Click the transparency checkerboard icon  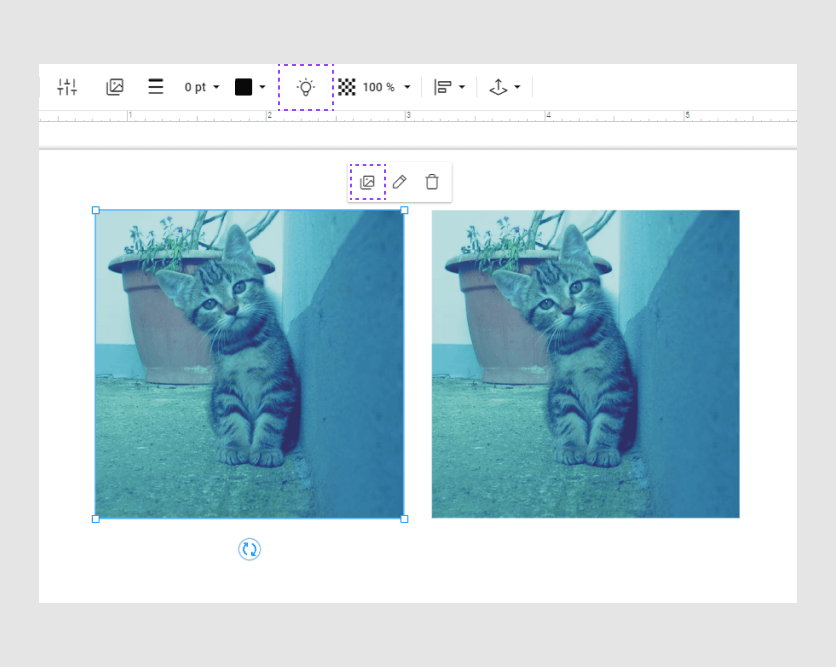click(x=345, y=87)
